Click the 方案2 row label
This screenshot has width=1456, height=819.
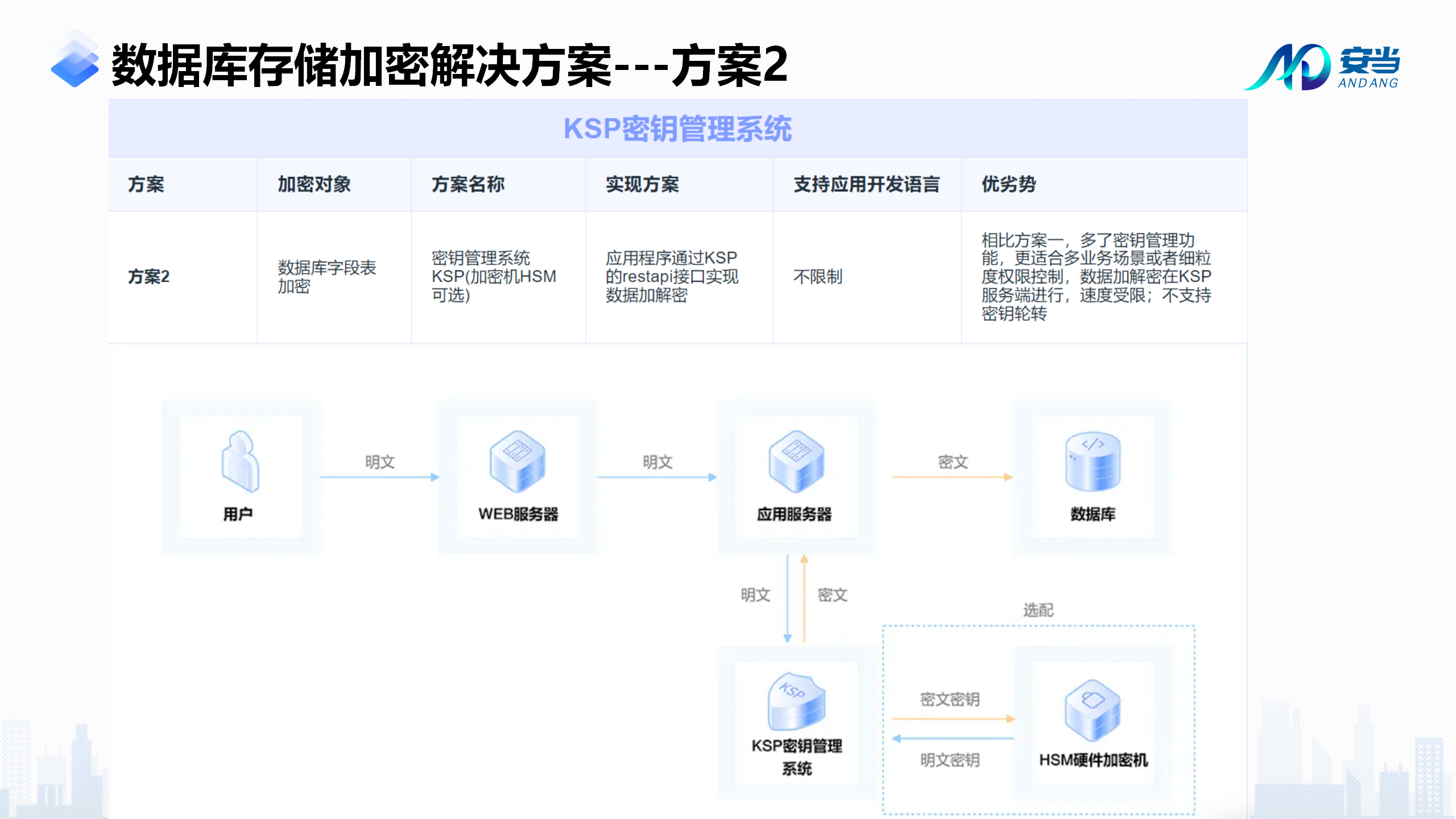click(x=148, y=277)
